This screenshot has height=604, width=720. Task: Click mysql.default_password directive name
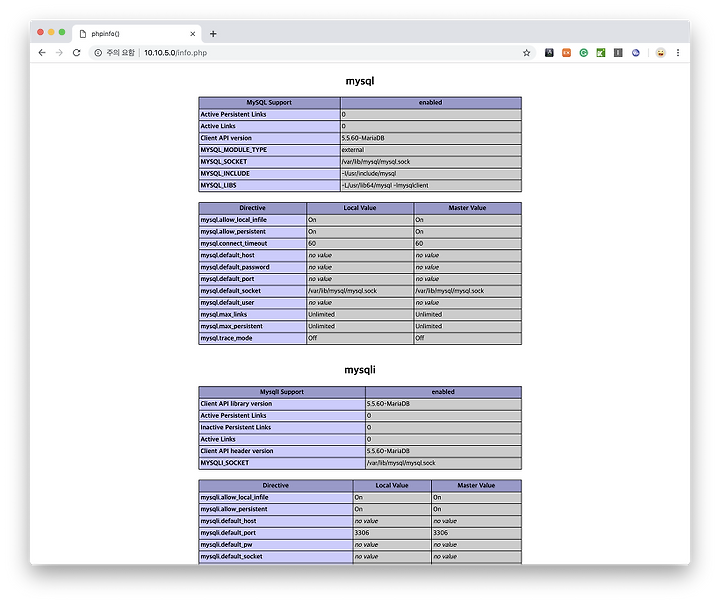[235, 267]
